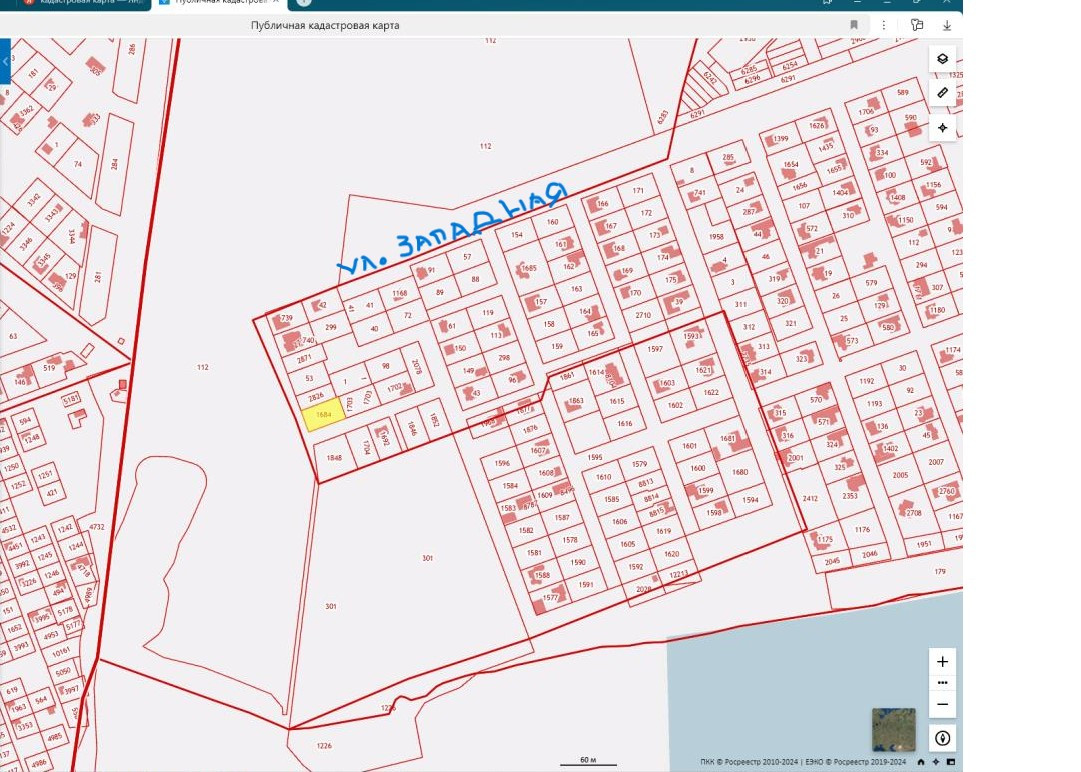Select parcel 739 on the map
This screenshot has width=1081, height=772.
click(x=287, y=318)
